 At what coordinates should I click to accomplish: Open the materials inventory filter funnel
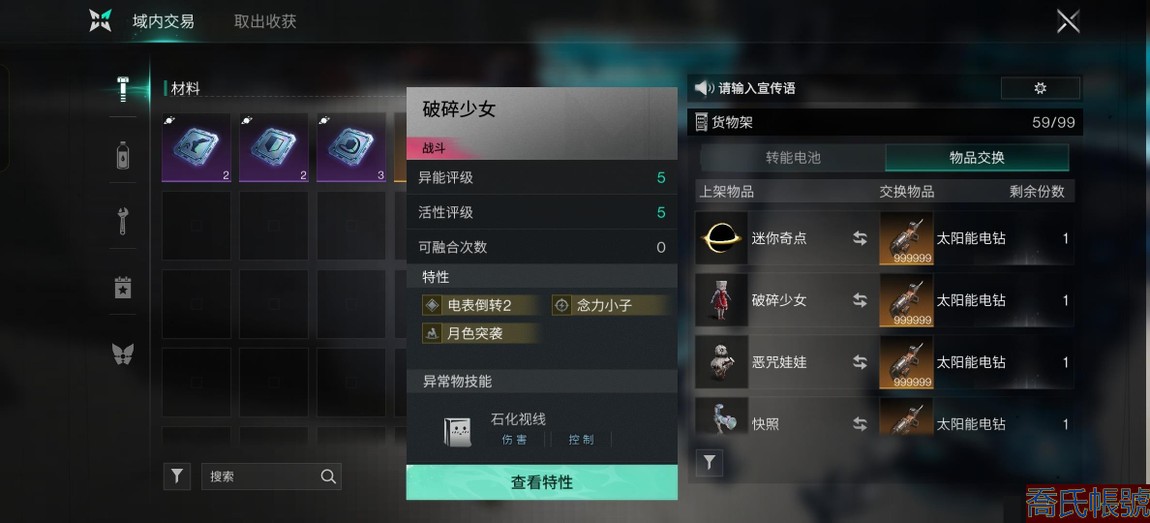(177, 476)
